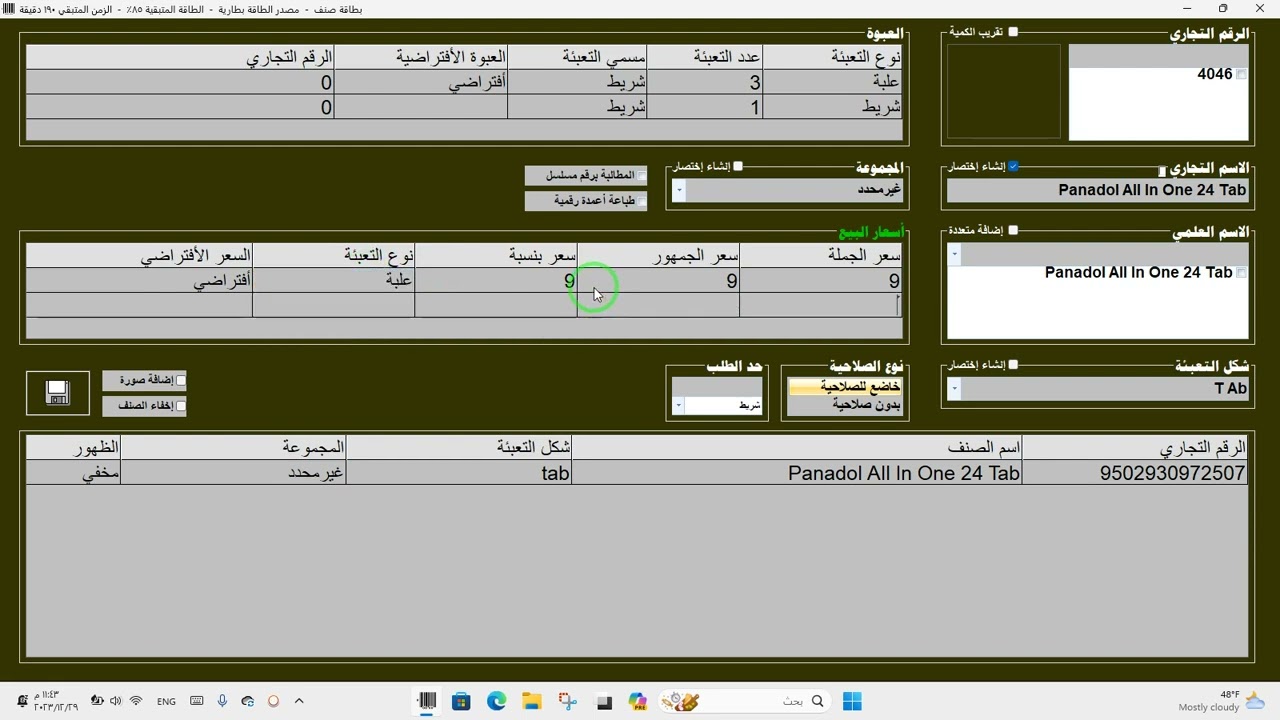
Task: Select barcode 9502930972507 in items grid
Action: 1136,473
